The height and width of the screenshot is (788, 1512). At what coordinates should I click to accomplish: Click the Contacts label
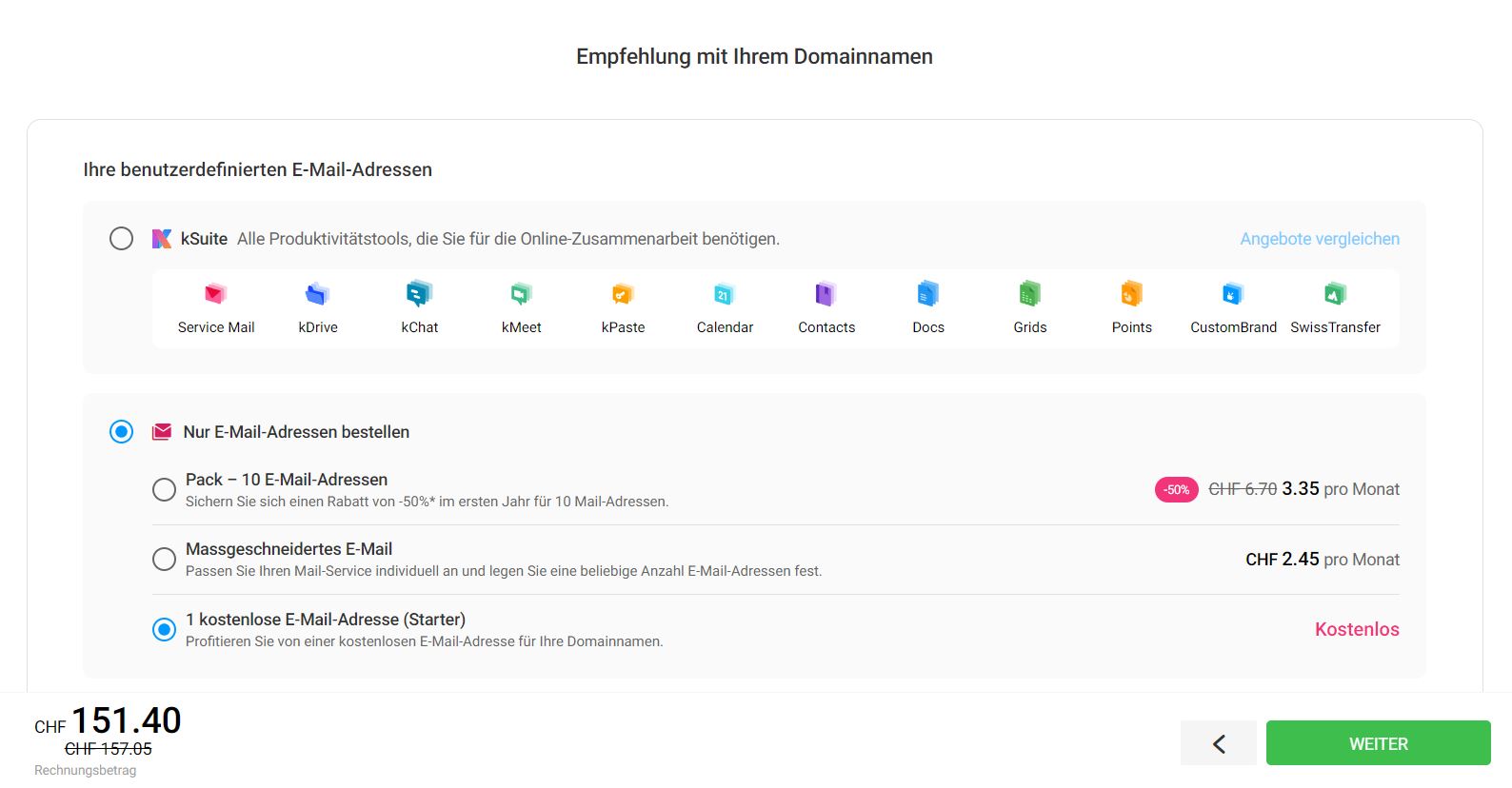coord(826,327)
